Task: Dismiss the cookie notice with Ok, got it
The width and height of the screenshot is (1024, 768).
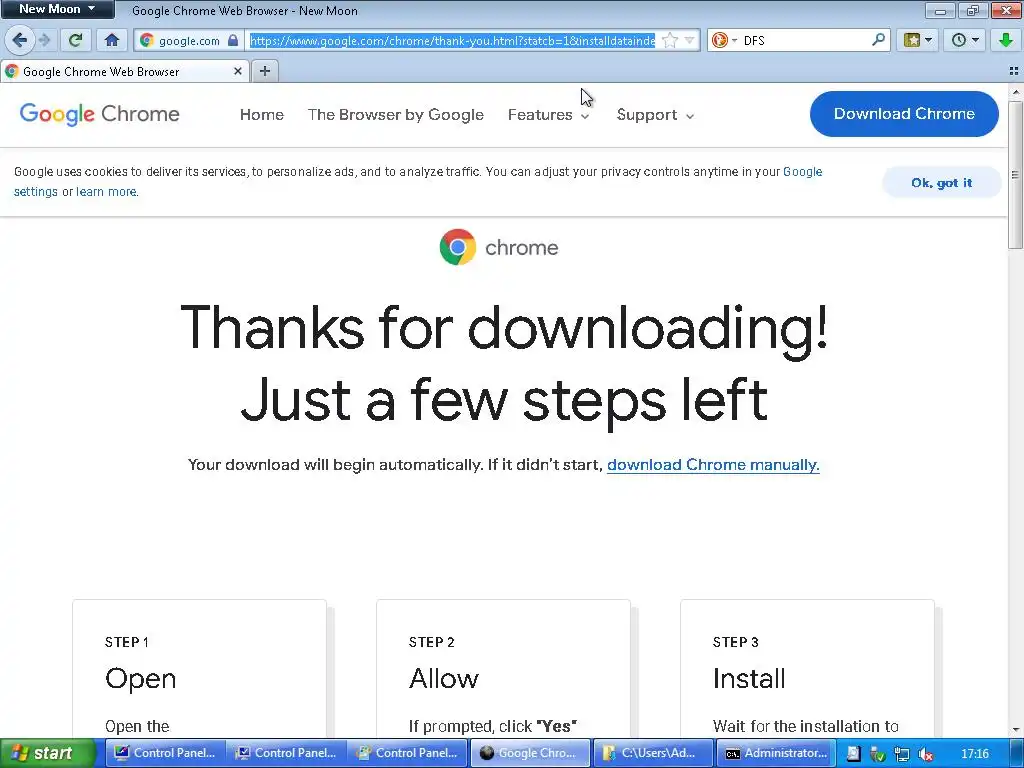Action: (941, 183)
